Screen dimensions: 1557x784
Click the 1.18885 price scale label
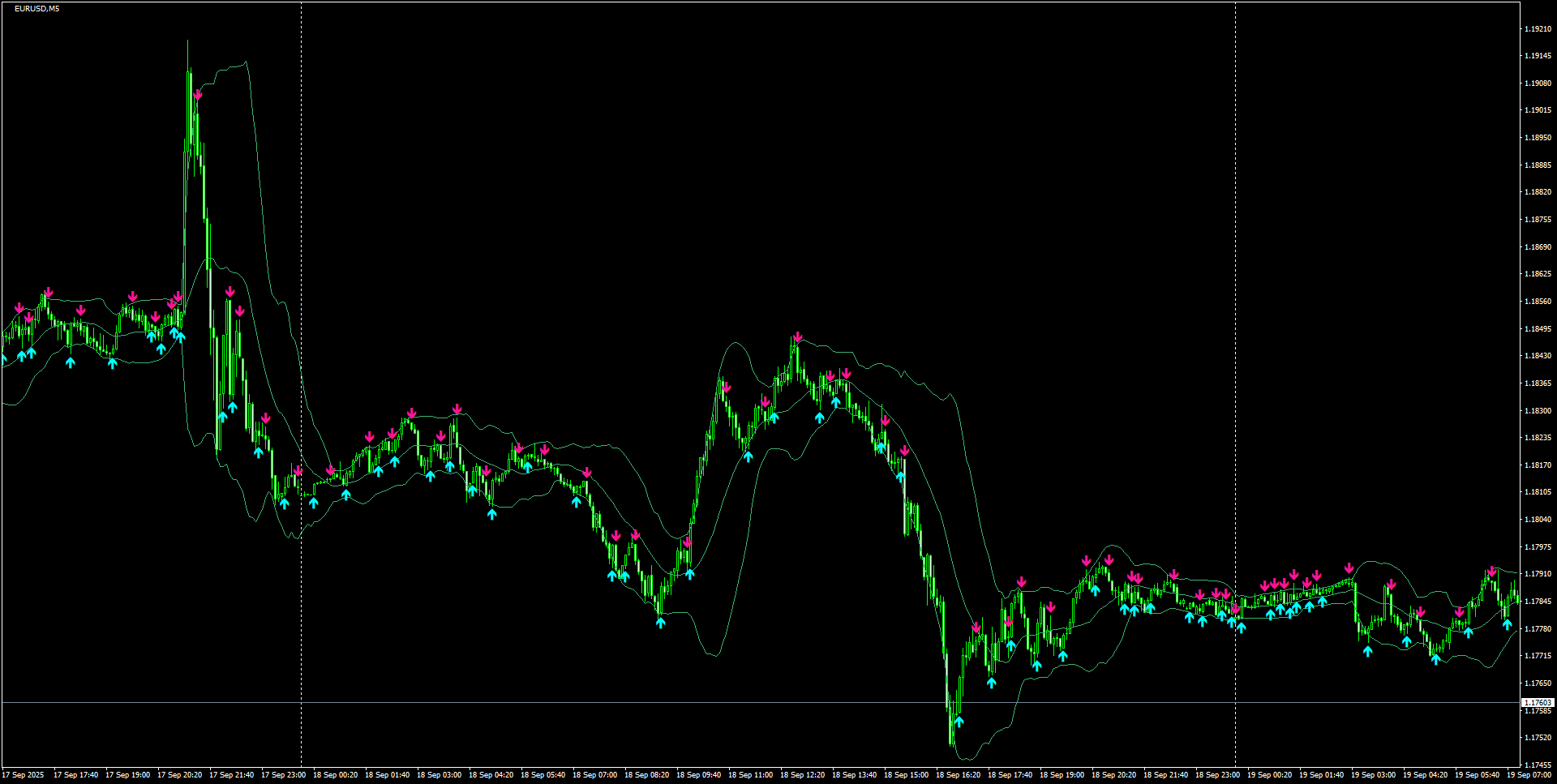tap(1538, 165)
